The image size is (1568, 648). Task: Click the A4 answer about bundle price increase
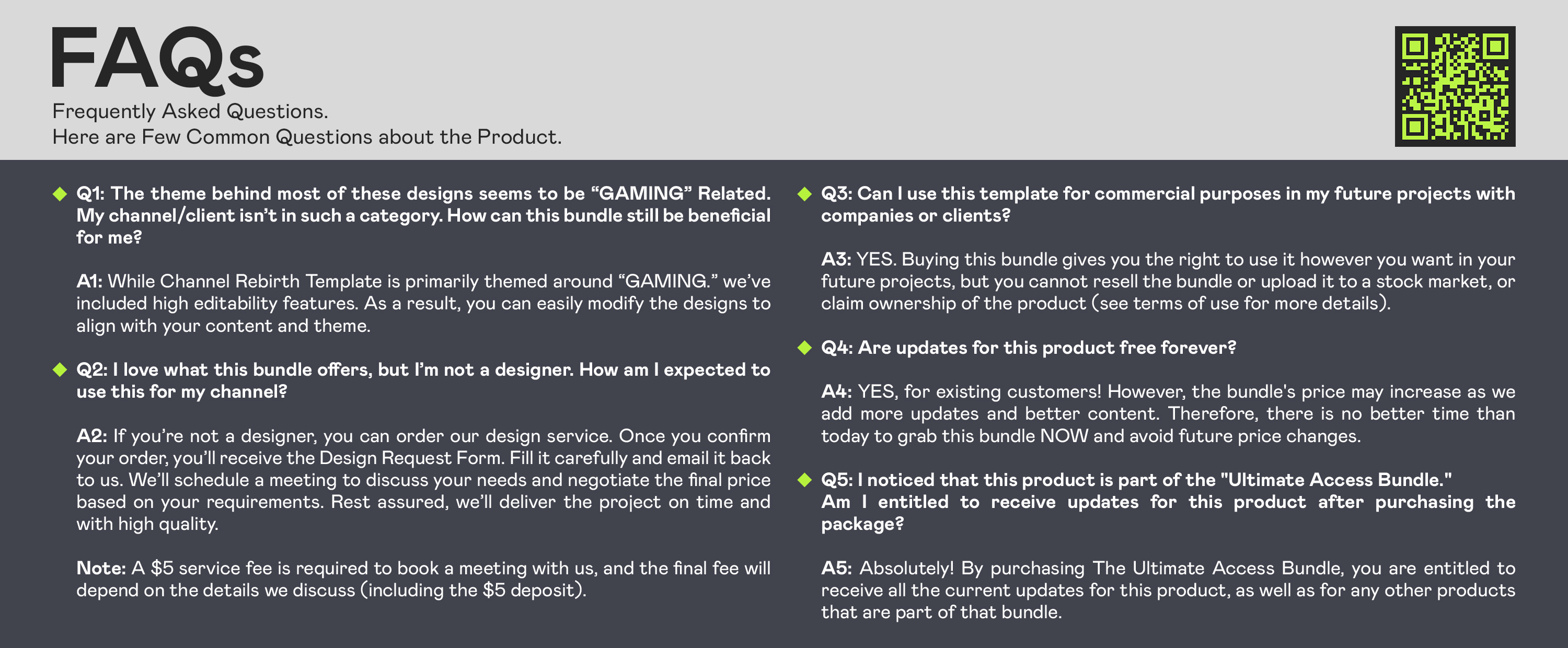(x=1168, y=414)
